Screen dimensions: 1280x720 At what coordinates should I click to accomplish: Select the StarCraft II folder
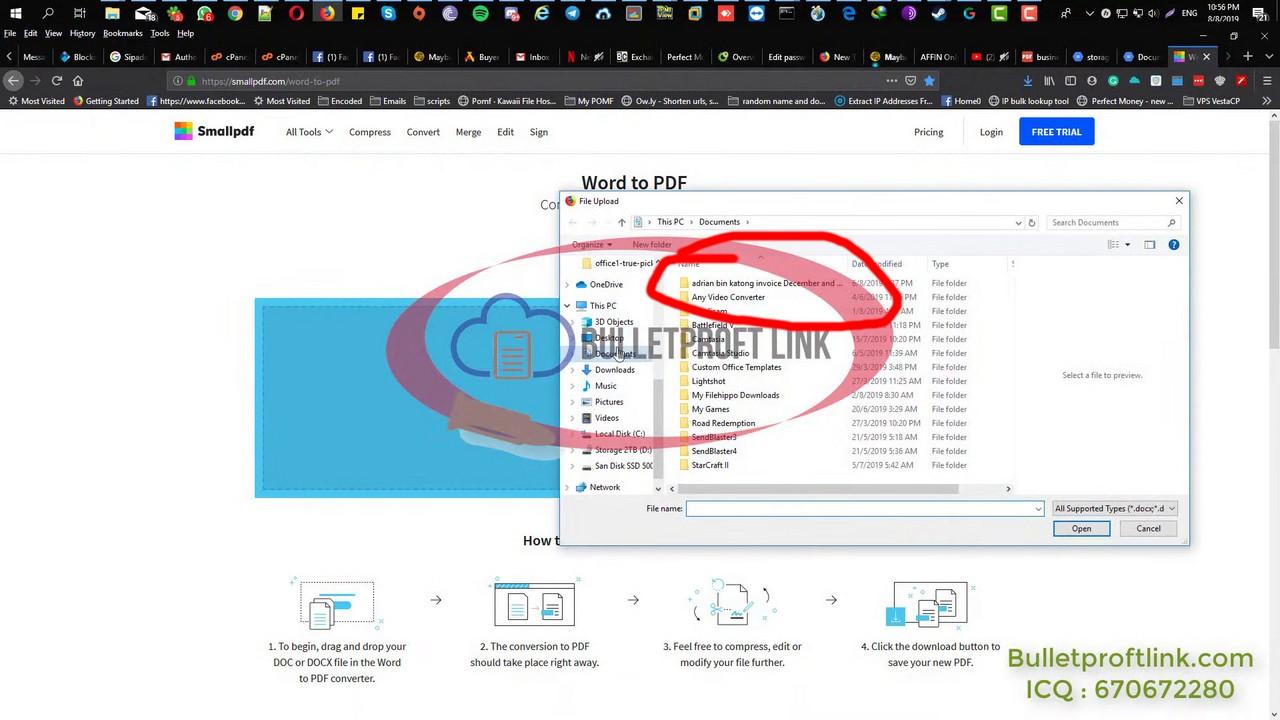pos(710,465)
